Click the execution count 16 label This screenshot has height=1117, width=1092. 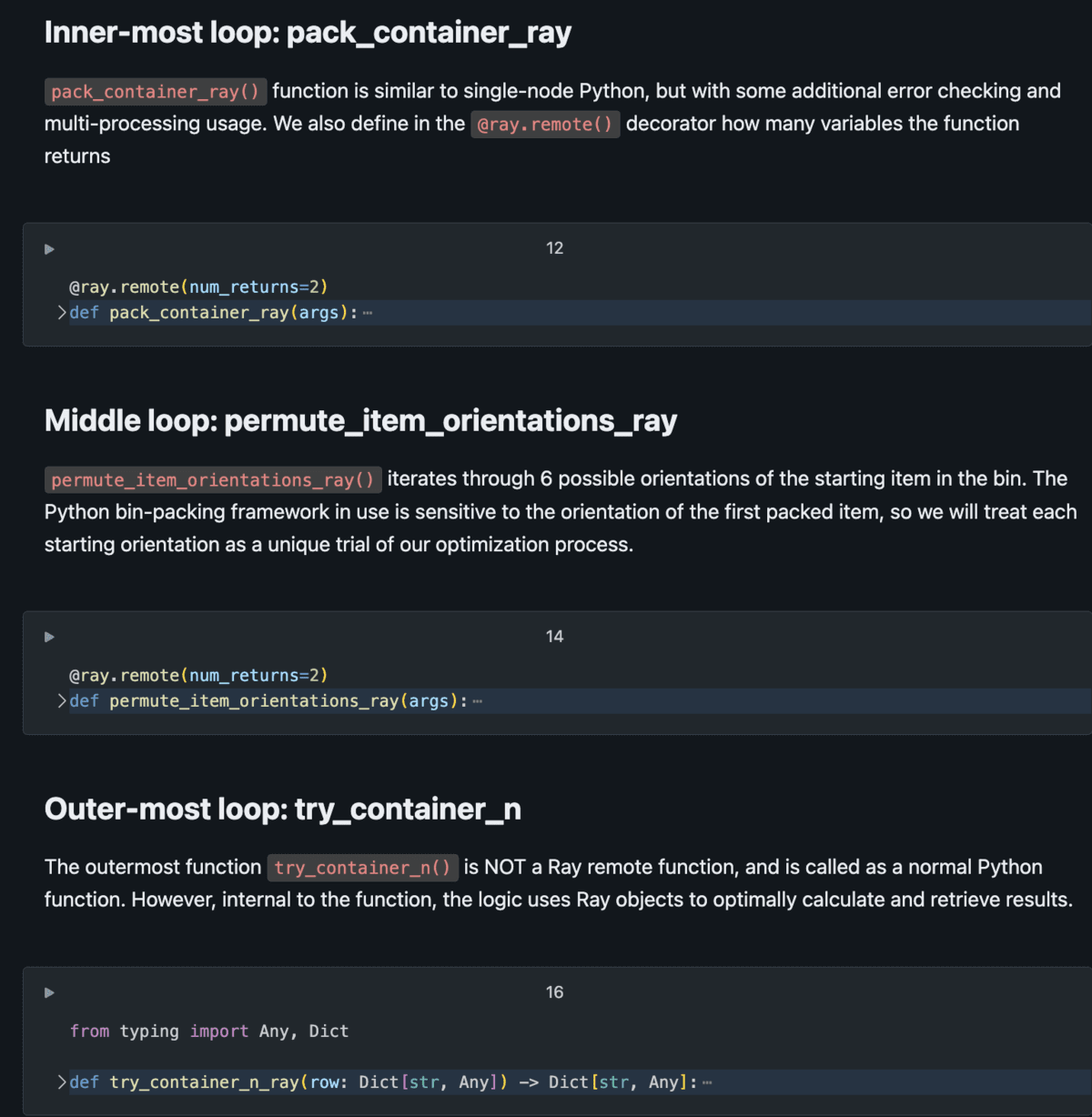[554, 992]
